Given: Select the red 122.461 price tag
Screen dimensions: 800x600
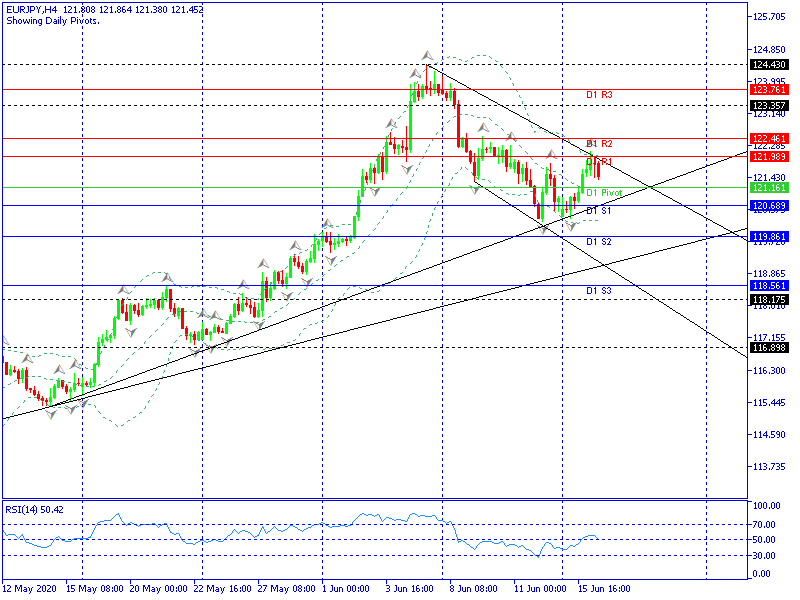Looking at the screenshot, I should tap(767, 139).
